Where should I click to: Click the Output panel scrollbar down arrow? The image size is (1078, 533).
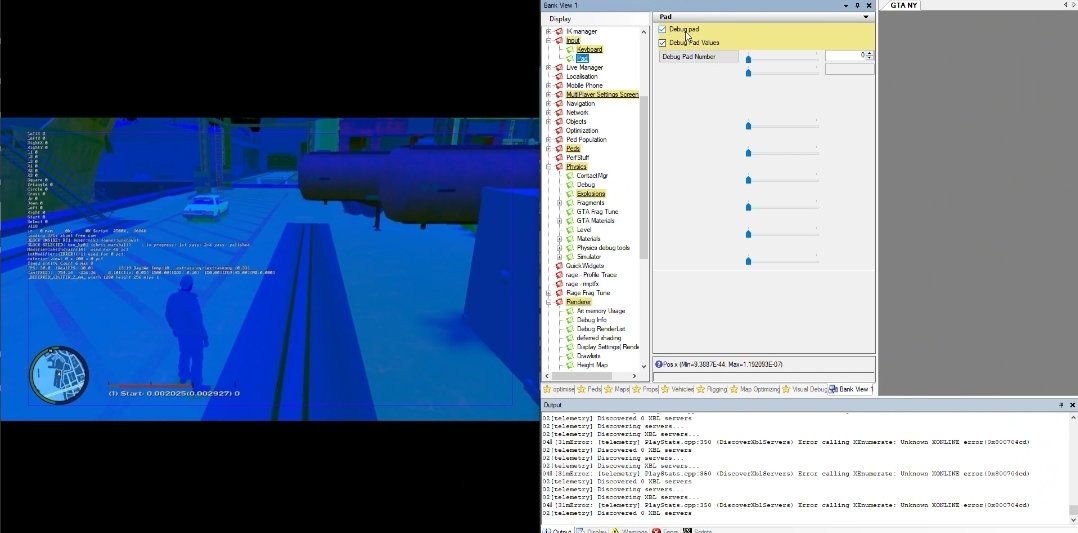coord(1072,520)
